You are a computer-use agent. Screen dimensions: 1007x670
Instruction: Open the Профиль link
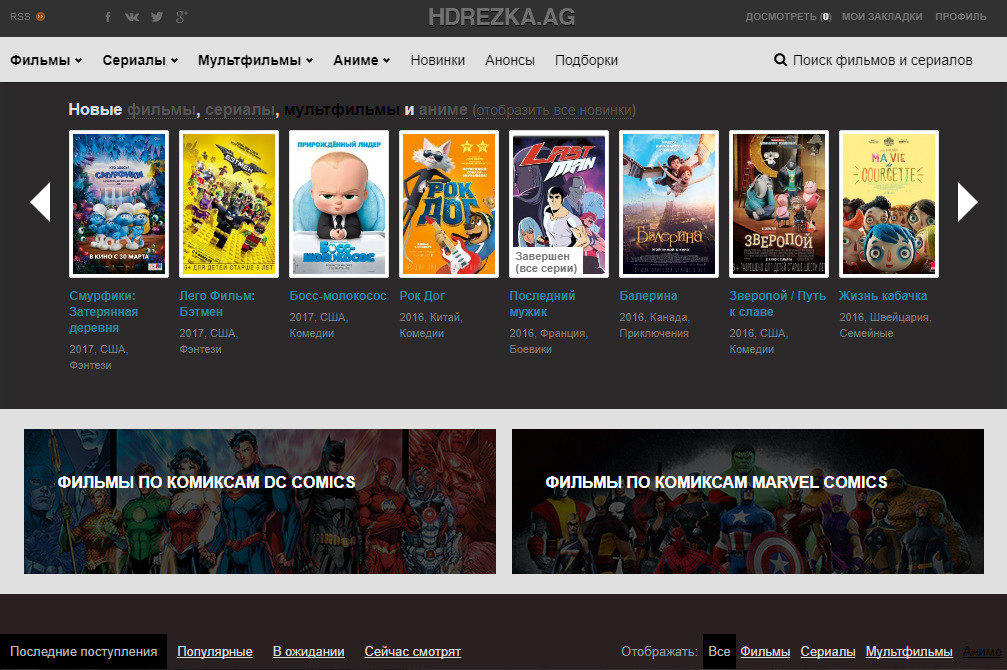click(x=961, y=17)
